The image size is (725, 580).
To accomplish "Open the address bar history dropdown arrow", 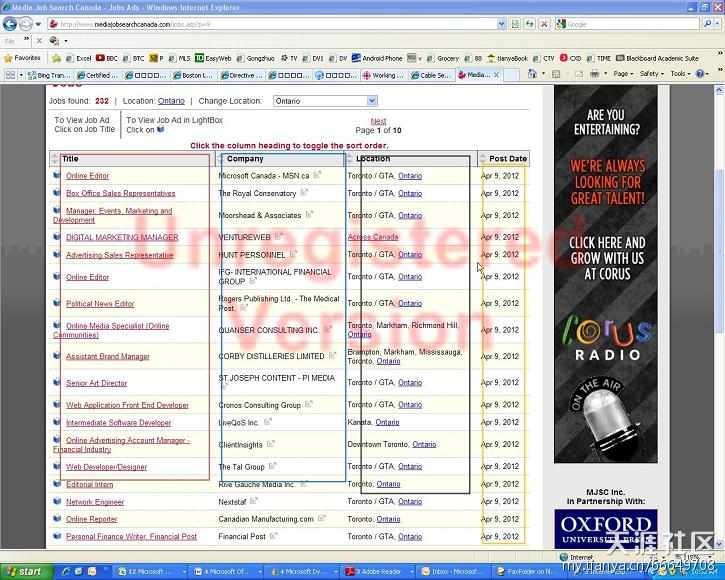I will (501, 24).
